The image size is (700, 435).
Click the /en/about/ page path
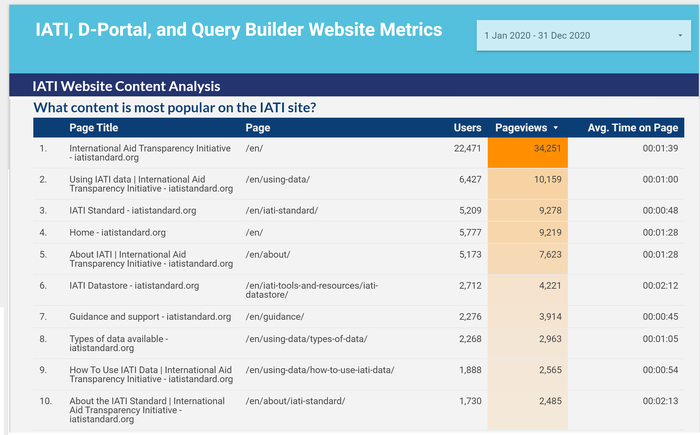tap(268, 255)
